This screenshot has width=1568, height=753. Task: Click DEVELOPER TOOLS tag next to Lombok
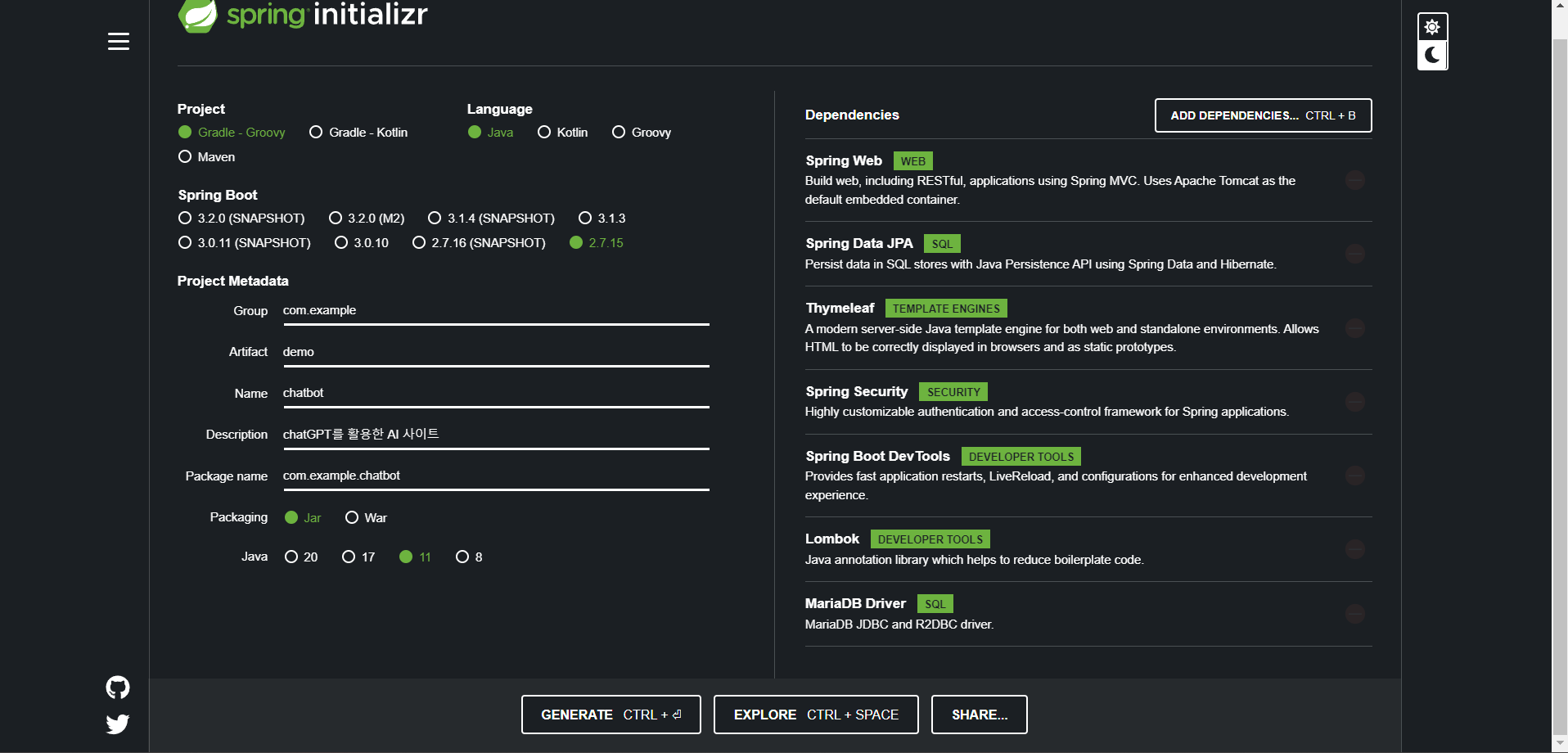pyautogui.click(x=930, y=539)
